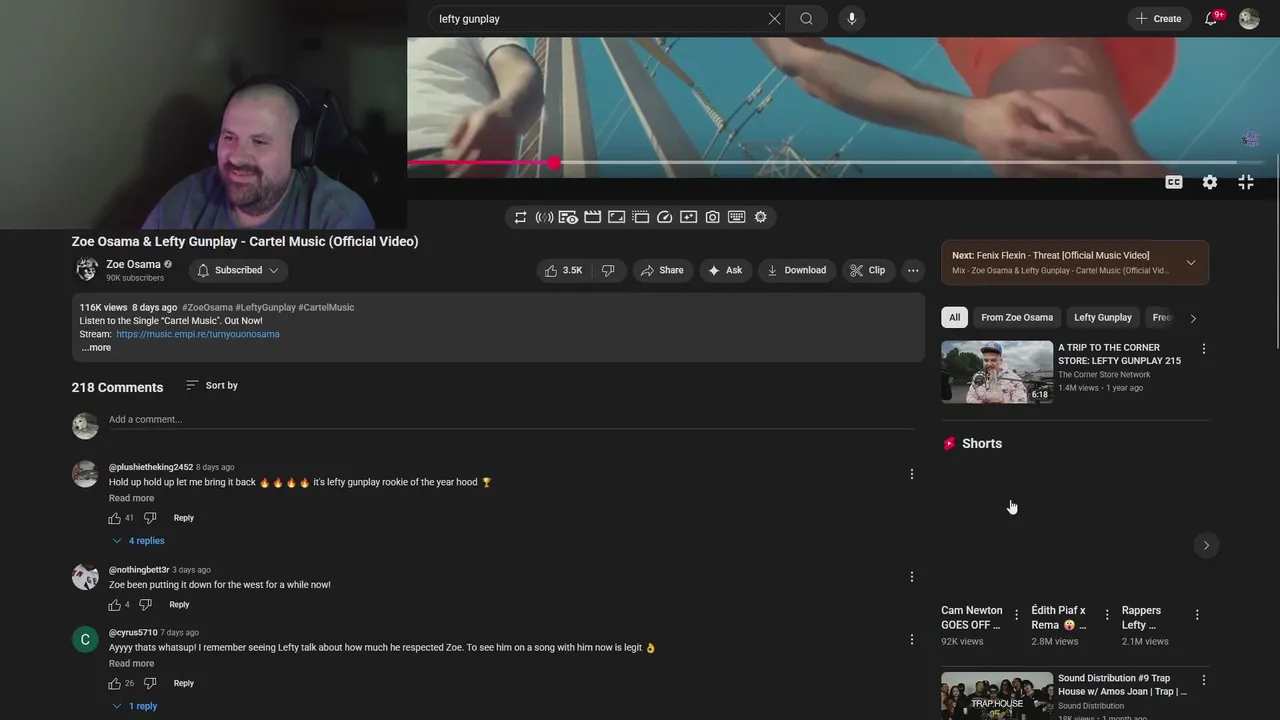Open the Subscribed notification dropdown

[x=238, y=270]
